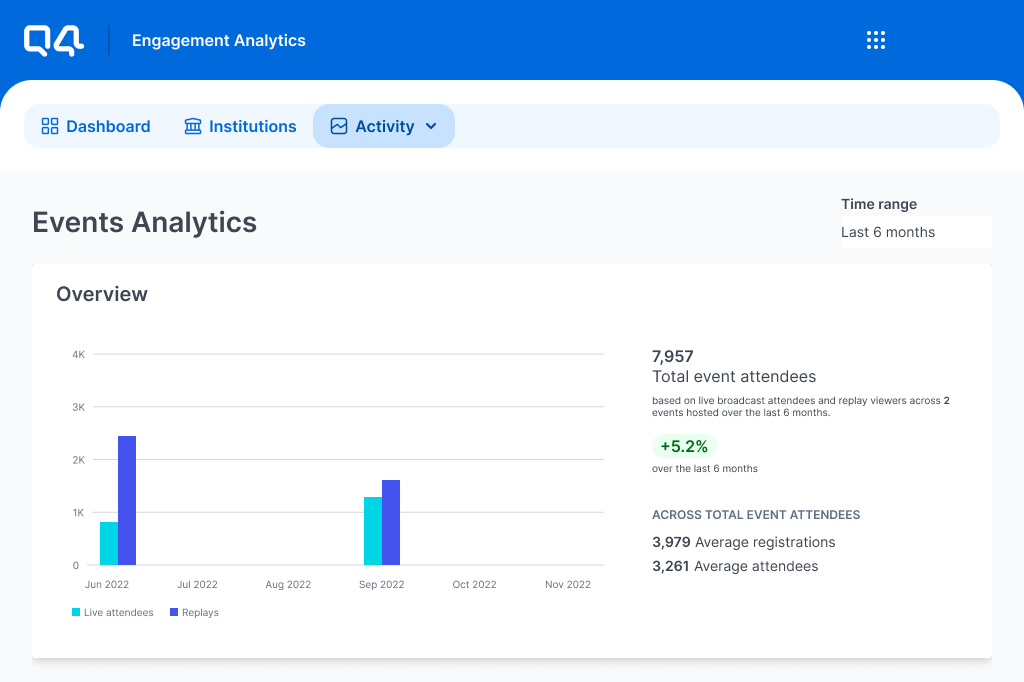
Task: Select the Jun 2022 Replays bar
Action: [x=127, y=500]
